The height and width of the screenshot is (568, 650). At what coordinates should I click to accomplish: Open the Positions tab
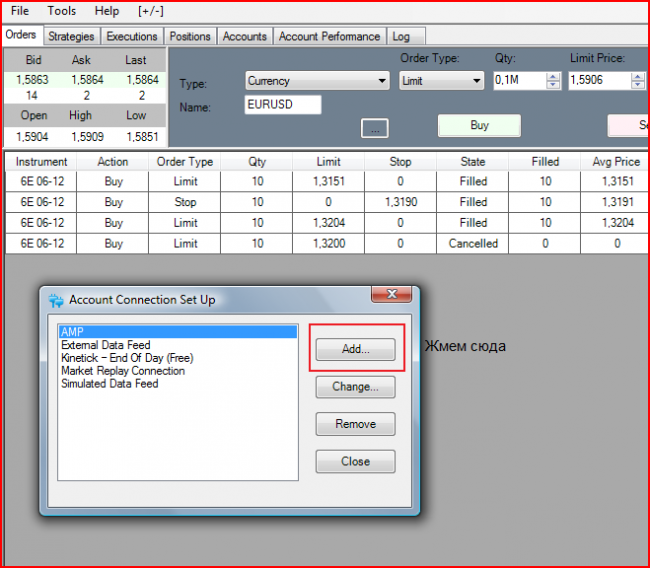[x=190, y=37]
